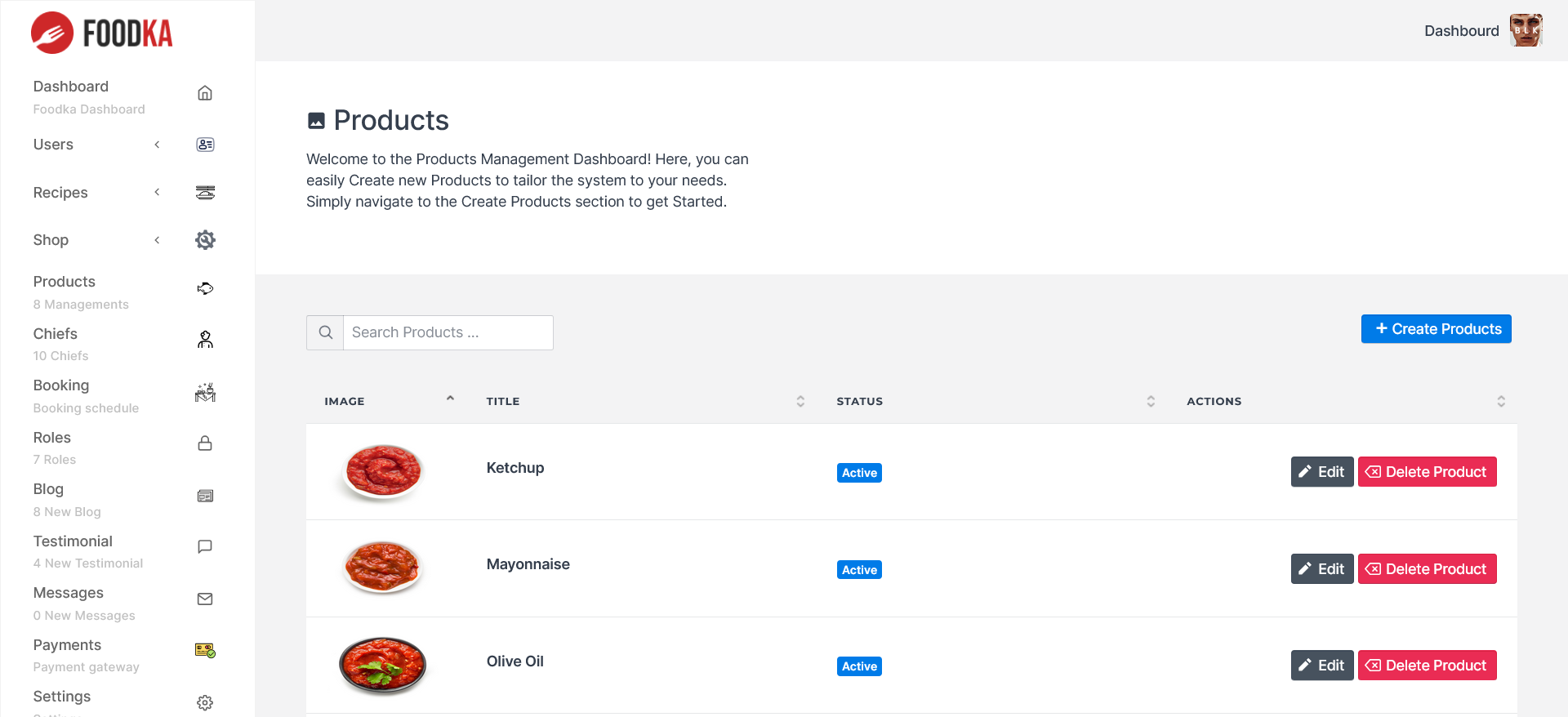This screenshot has height=717, width=1568.
Task: Expand the Users submenu chevron
Action: click(x=157, y=145)
